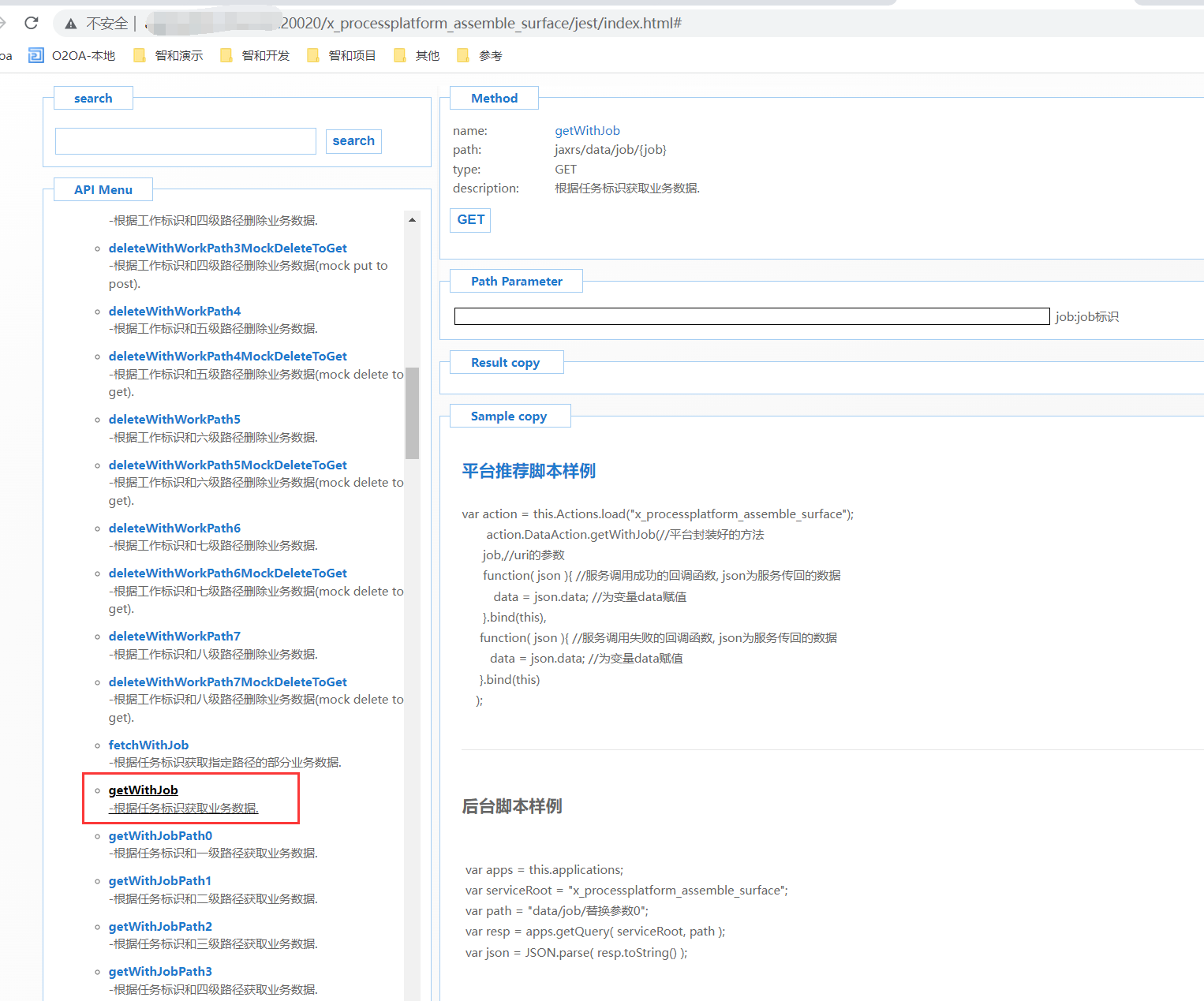Click the getWithJob method name link

587,131
